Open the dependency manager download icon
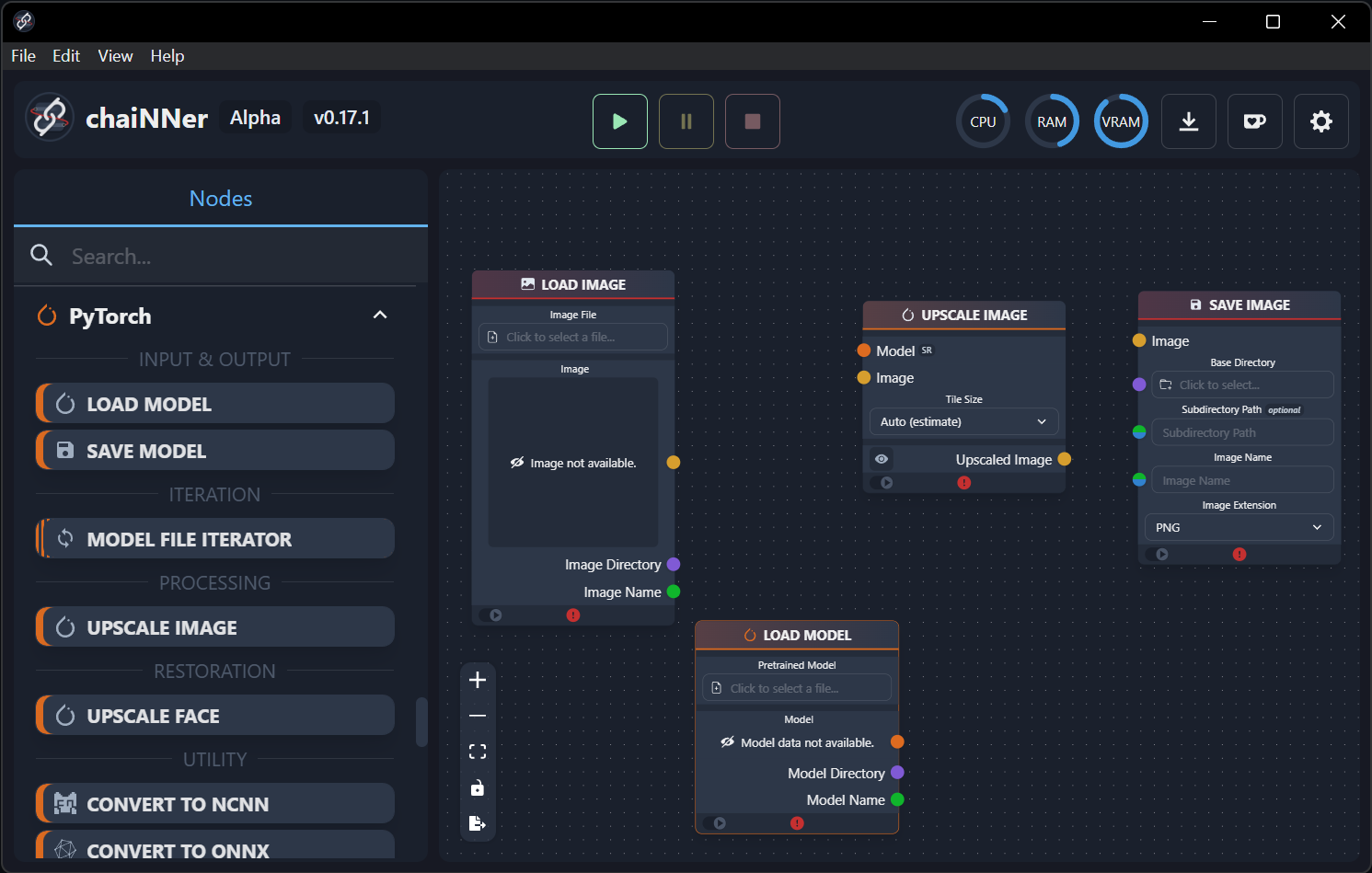The image size is (1372, 873). (1189, 121)
